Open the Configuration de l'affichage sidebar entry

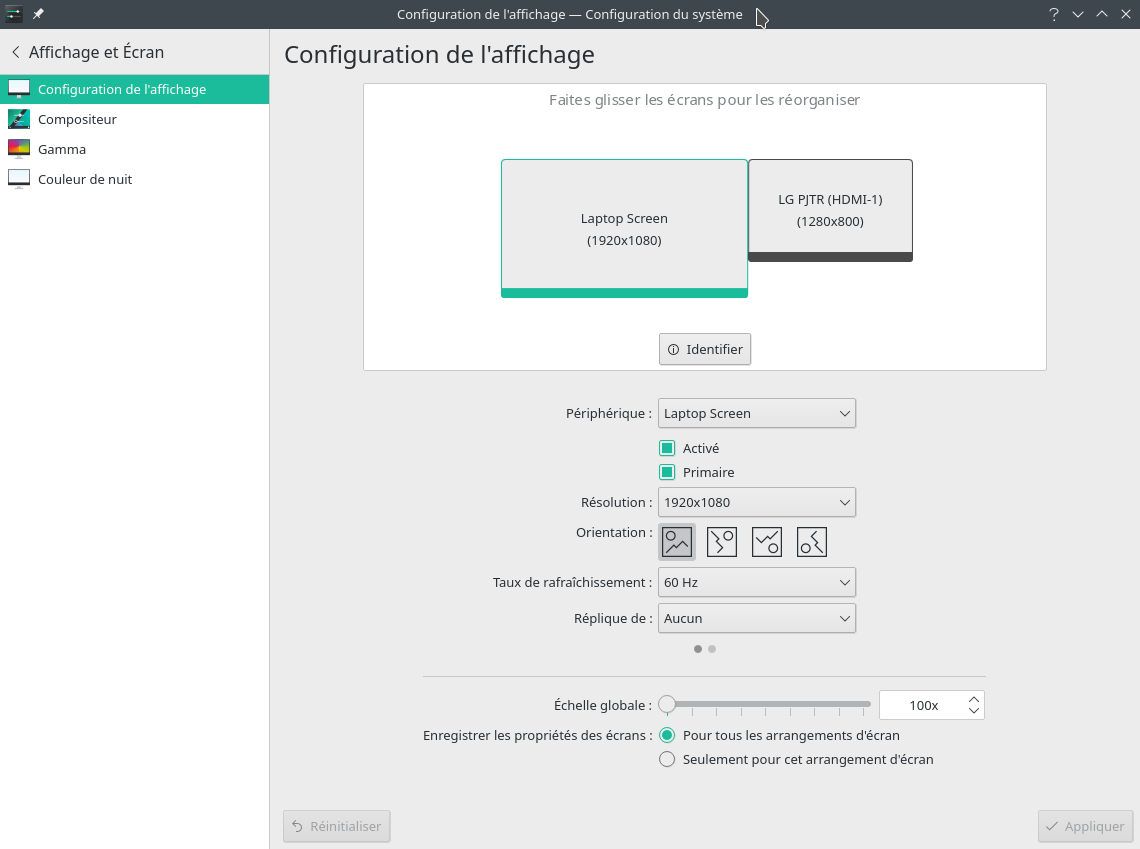[x=122, y=89]
